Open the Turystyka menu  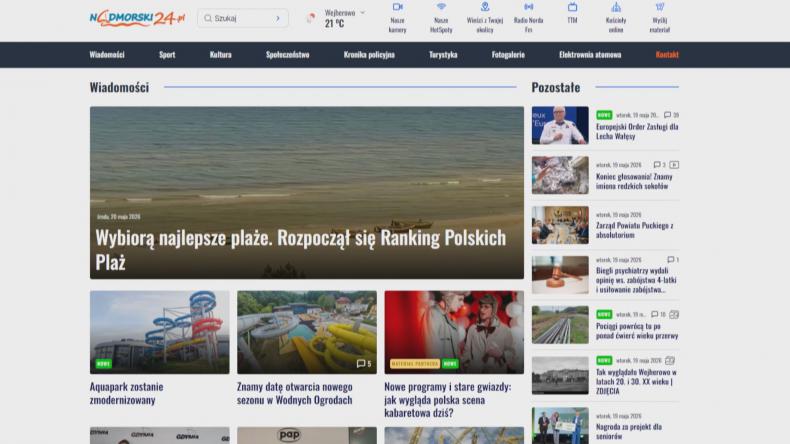pyautogui.click(x=443, y=54)
